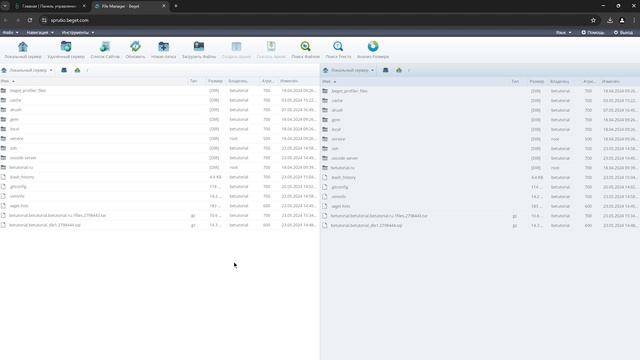
Task: Open the Navigation menu
Action: (x=40, y=32)
